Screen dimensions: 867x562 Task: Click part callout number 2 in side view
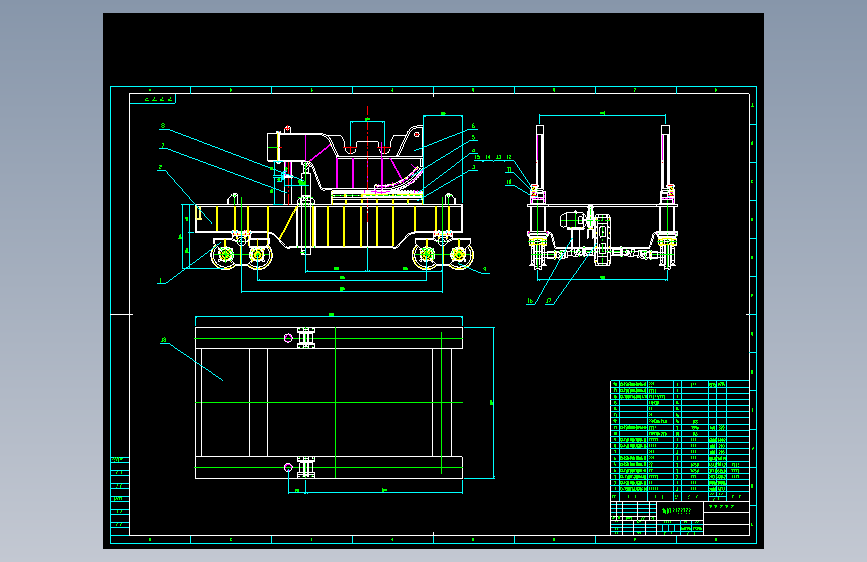point(160,167)
